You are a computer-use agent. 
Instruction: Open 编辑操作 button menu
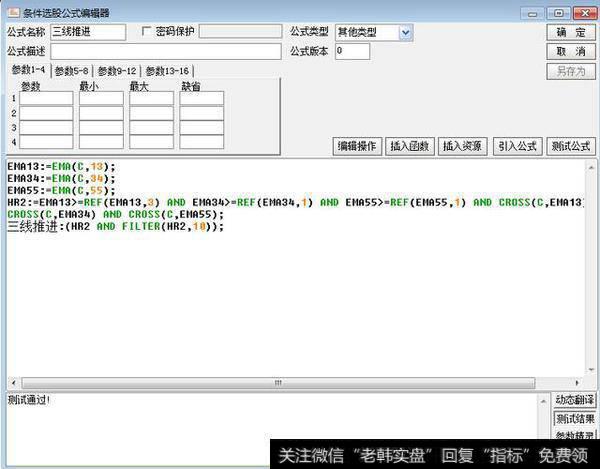click(357, 146)
